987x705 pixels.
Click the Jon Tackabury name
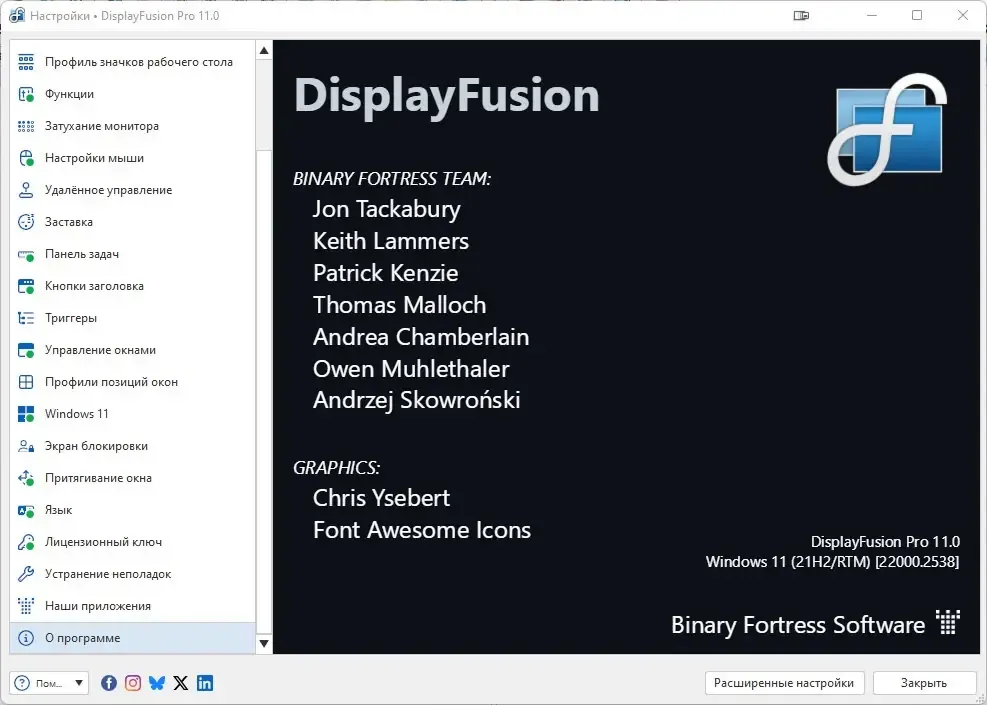[x=386, y=209]
